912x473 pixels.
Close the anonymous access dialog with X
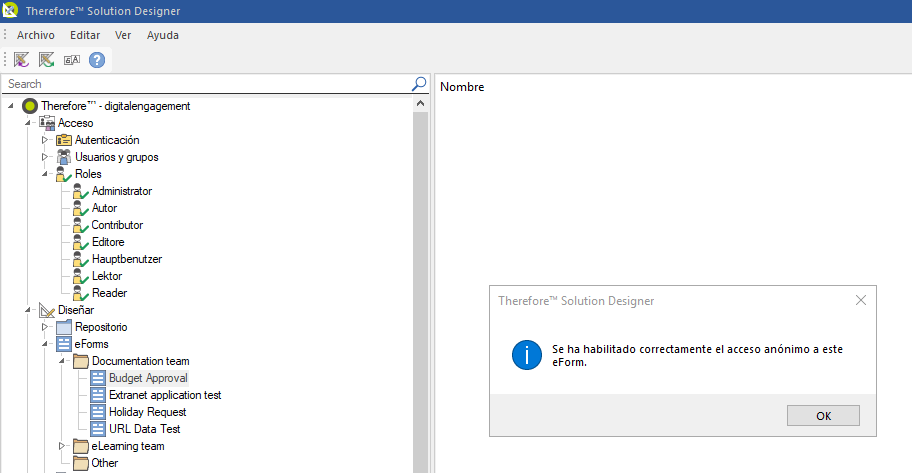point(861,300)
